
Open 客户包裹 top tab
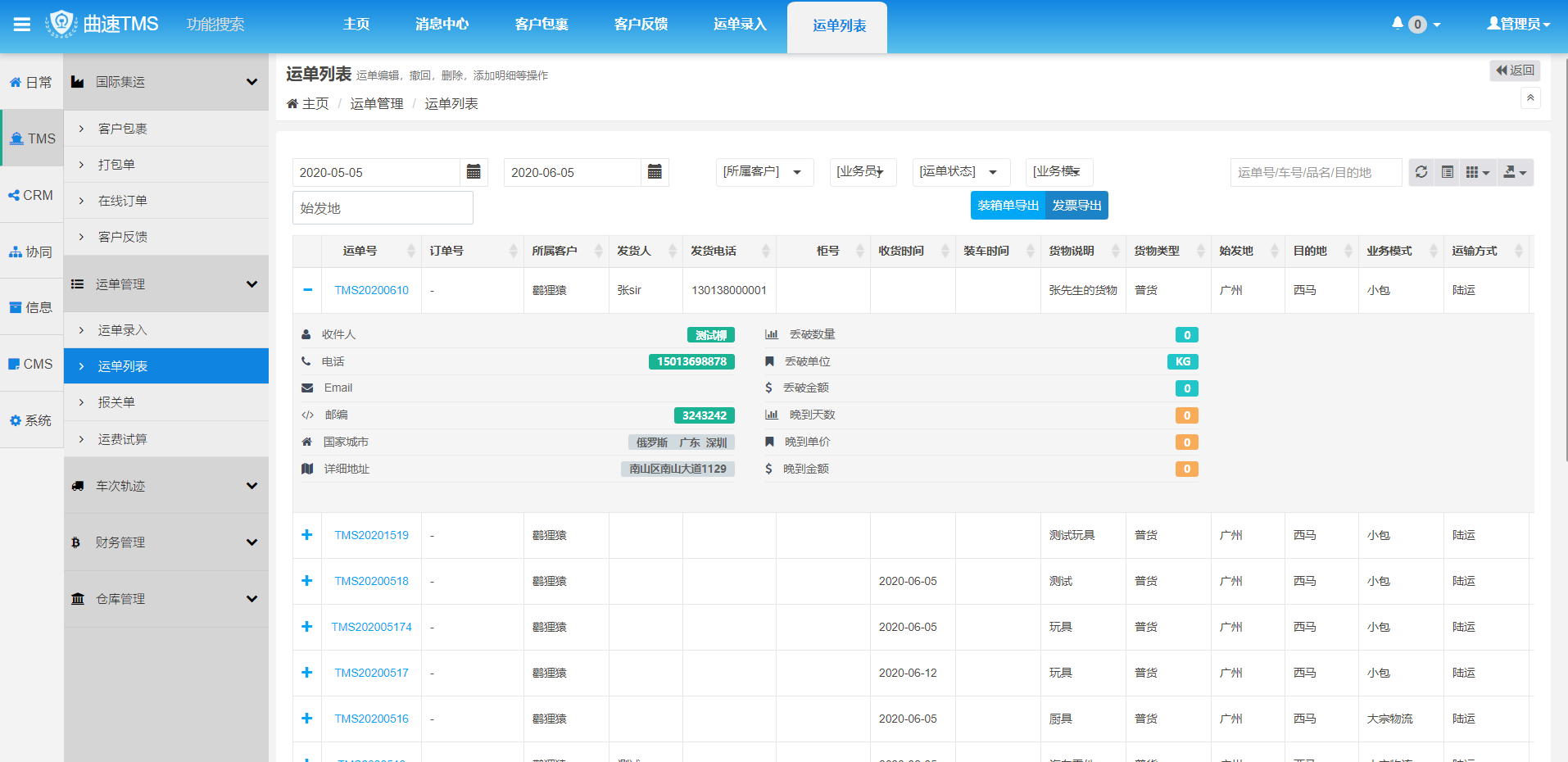(542, 25)
